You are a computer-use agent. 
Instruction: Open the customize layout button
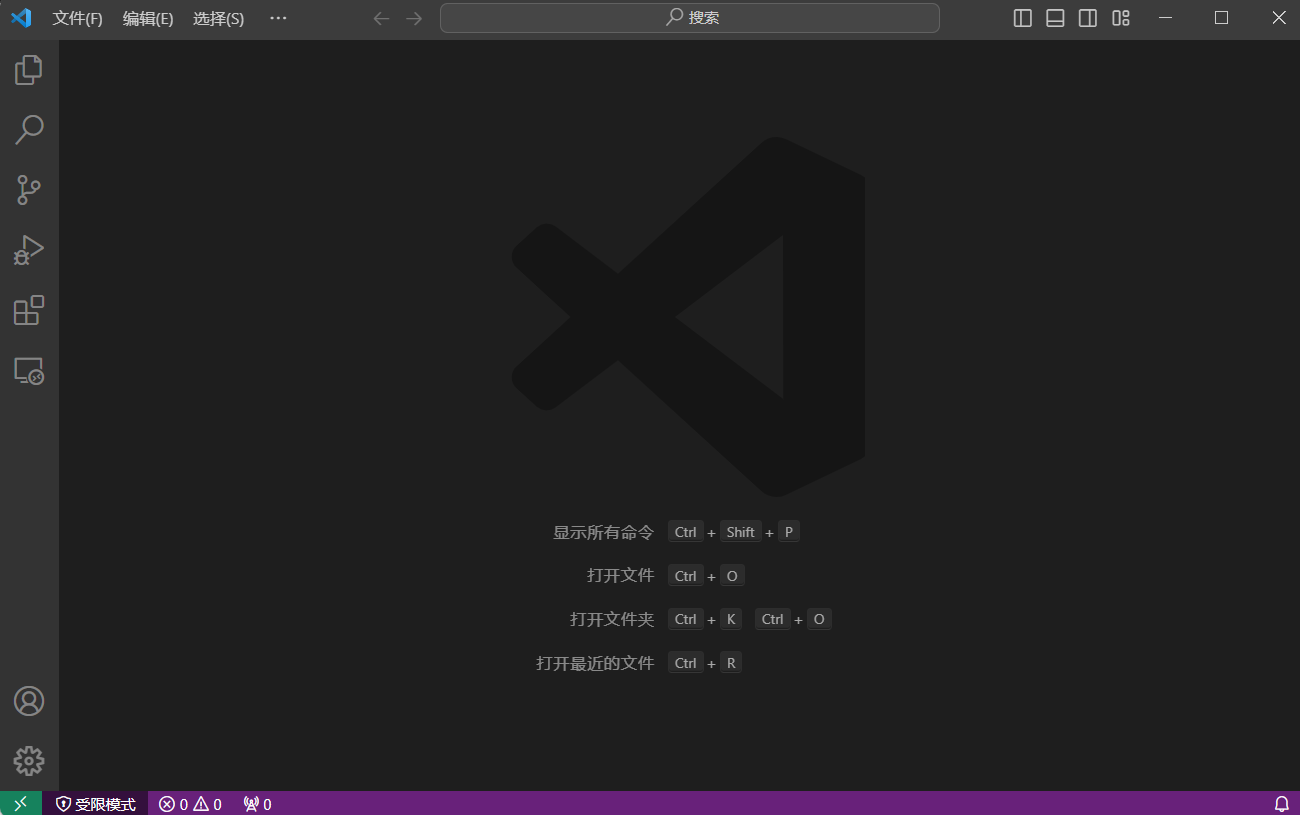point(1121,18)
